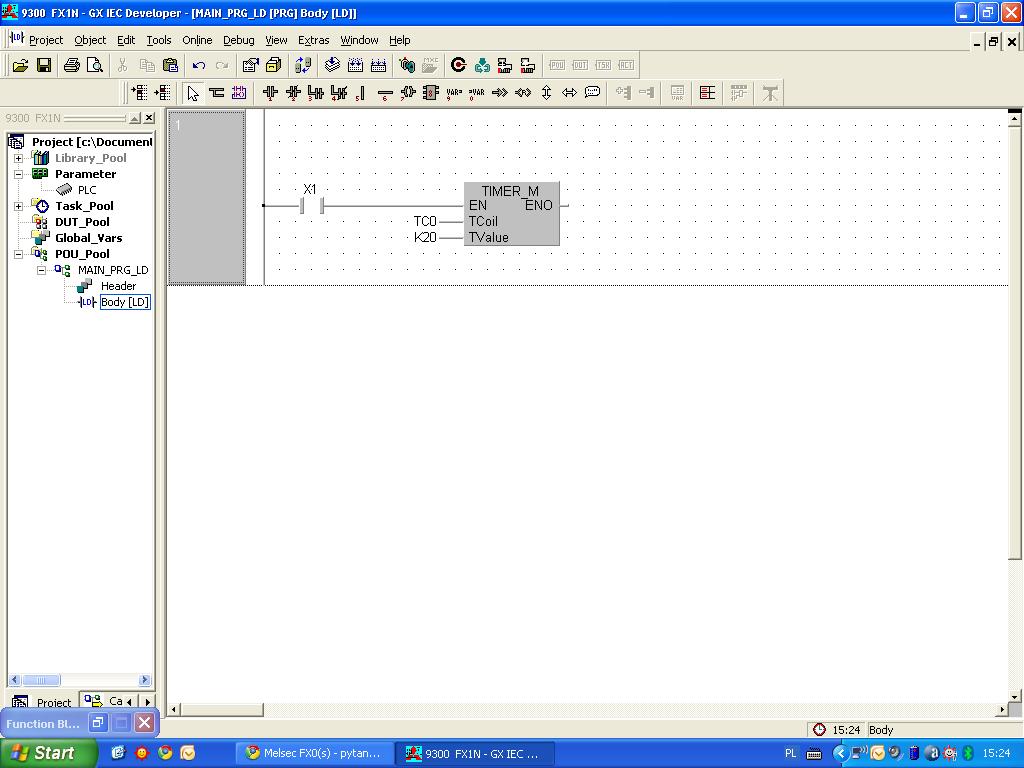
Task: Open the Debug menu
Action: pyautogui.click(x=238, y=40)
